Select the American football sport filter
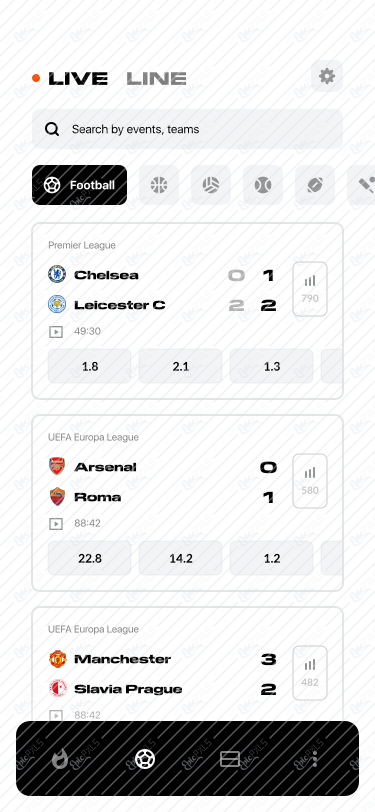The width and height of the screenshot is (375, 812). coord(315,185)
